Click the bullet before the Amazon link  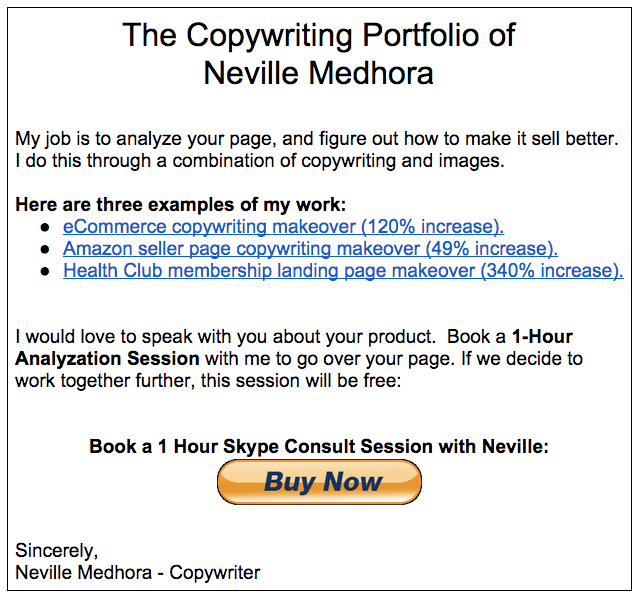point(45,249)
